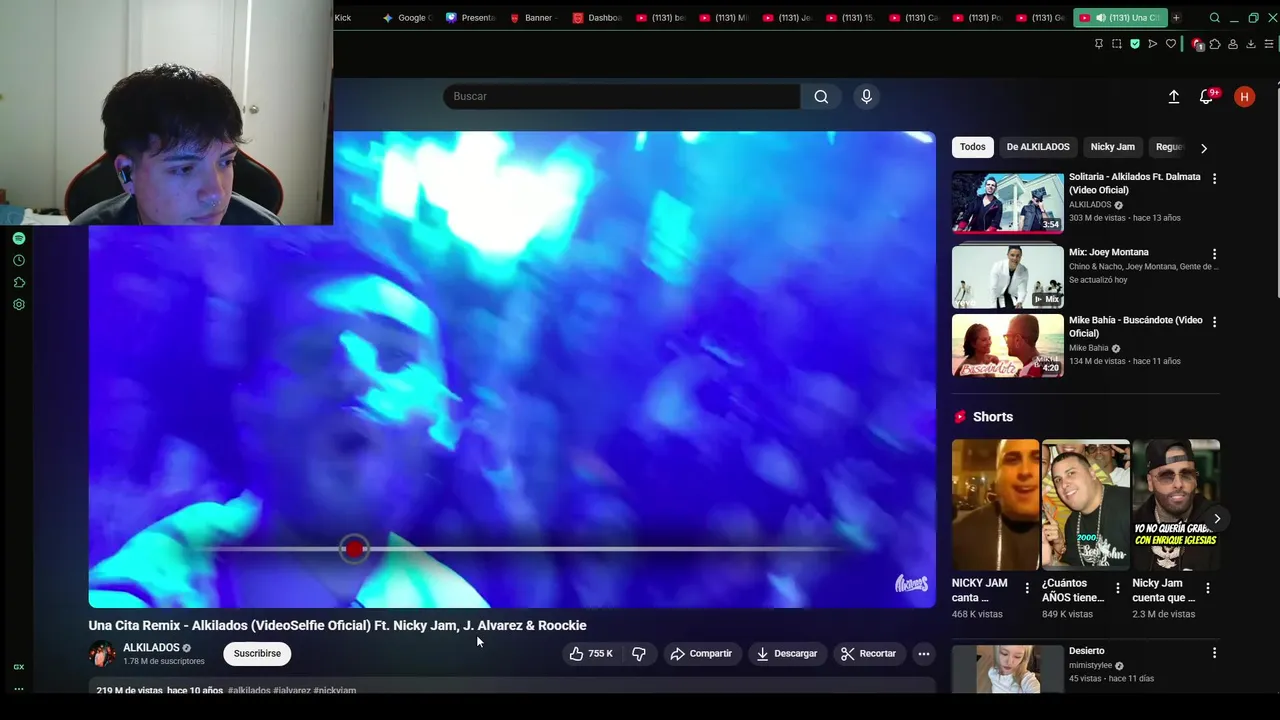Select the "De ALKILADOS" filter chip
The height and width of the screenshot is (720, 1280).
pos(1038,147)
